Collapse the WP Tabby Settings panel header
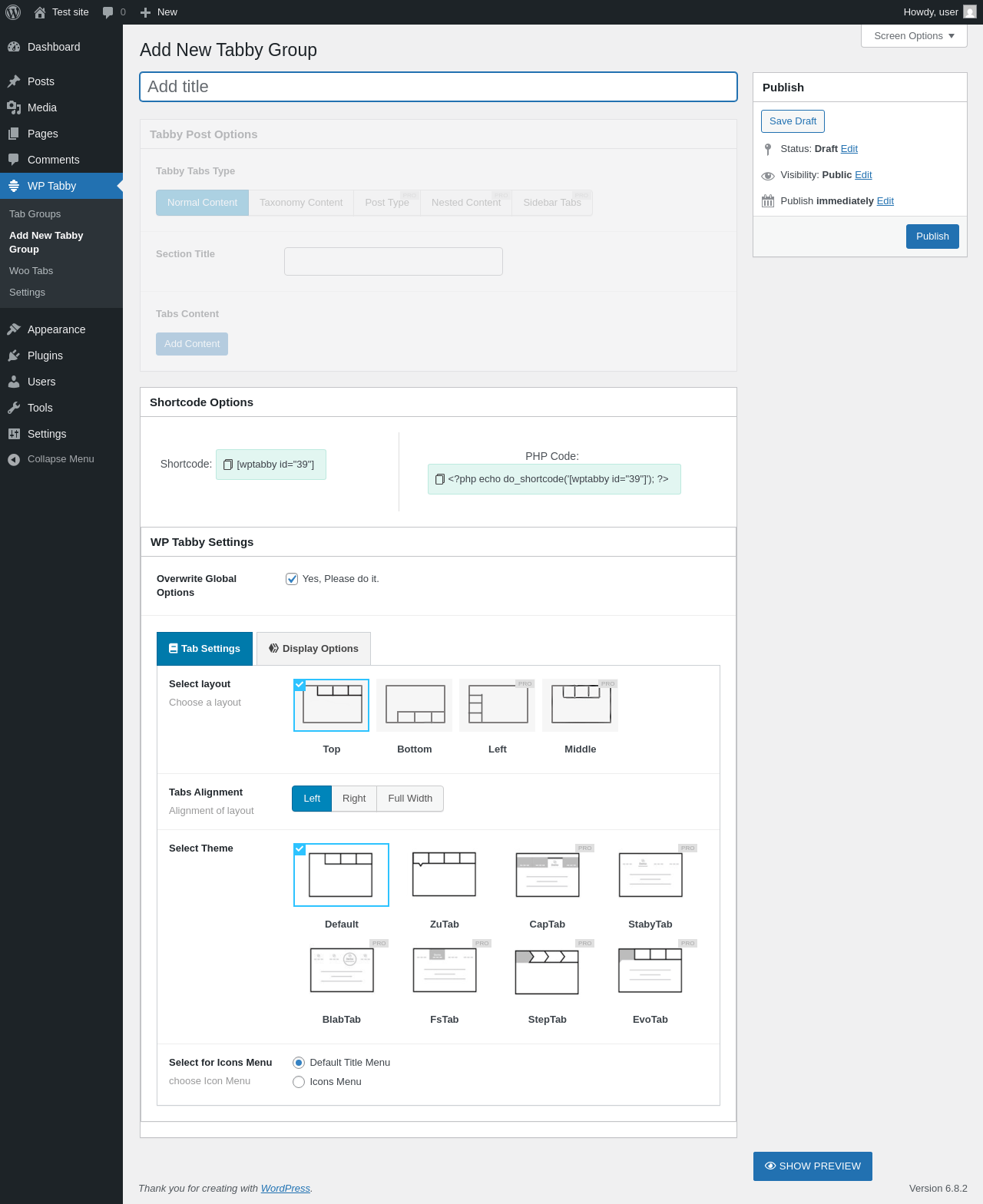The image size is (983, 1204). tap(439, 542)
